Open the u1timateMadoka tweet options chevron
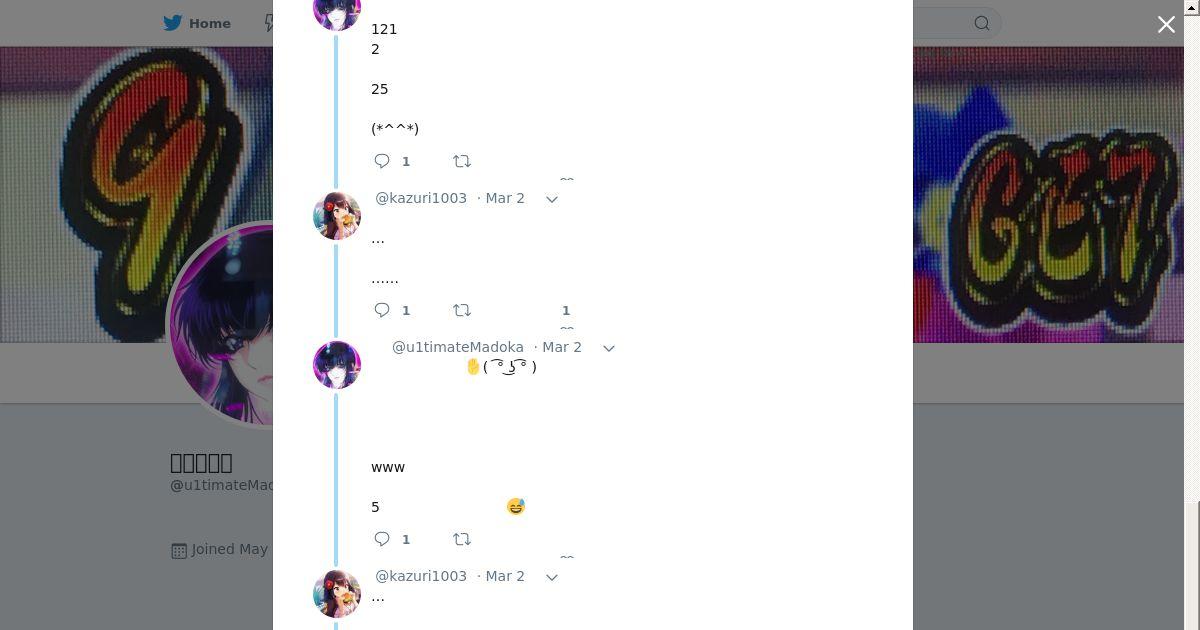This screenshot has height=630, width=1200. 609,348
